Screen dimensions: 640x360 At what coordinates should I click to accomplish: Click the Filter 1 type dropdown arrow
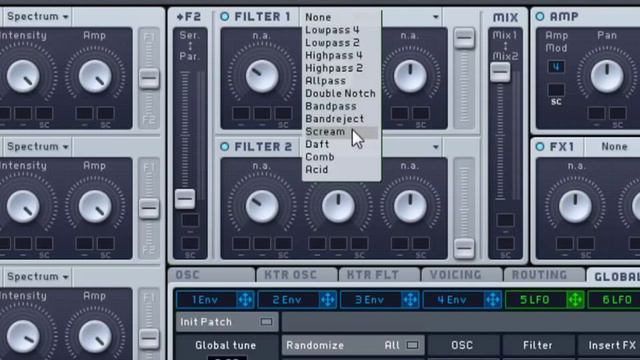click(x=436, y=17)
